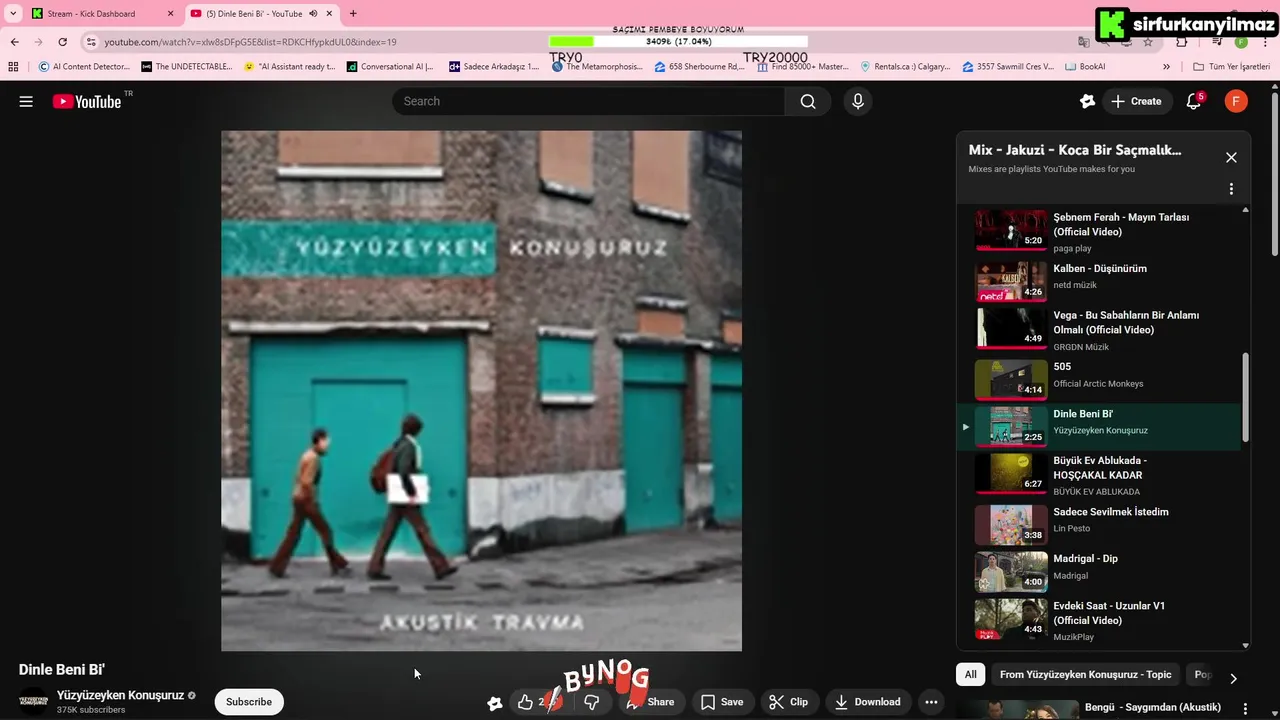Select Vega - Bu Sabahların Bir Anlamı Olmalı
Screen dimensions: 1280x720
[1099, 330]
